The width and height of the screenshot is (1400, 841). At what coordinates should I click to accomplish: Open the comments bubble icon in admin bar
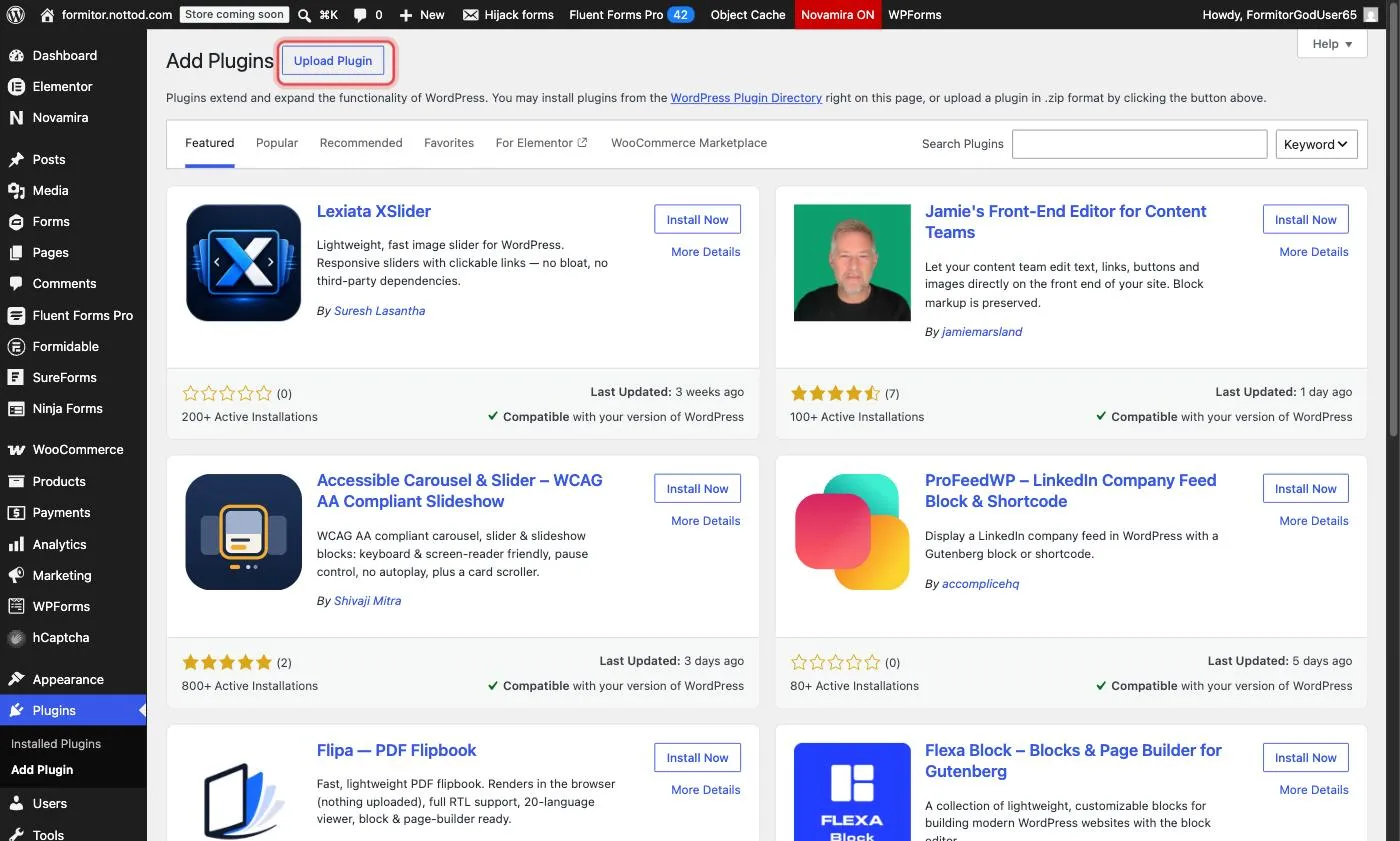360,15
